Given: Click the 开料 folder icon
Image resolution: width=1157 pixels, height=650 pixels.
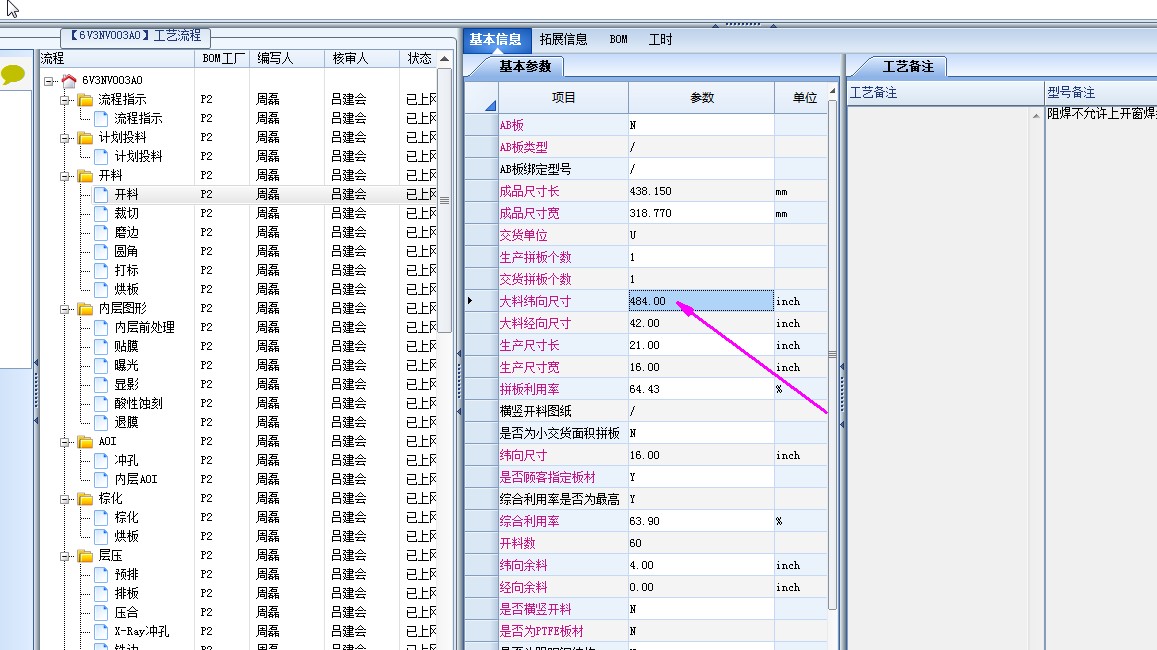Looking at the screenshot, I should [x=86, y=176].
